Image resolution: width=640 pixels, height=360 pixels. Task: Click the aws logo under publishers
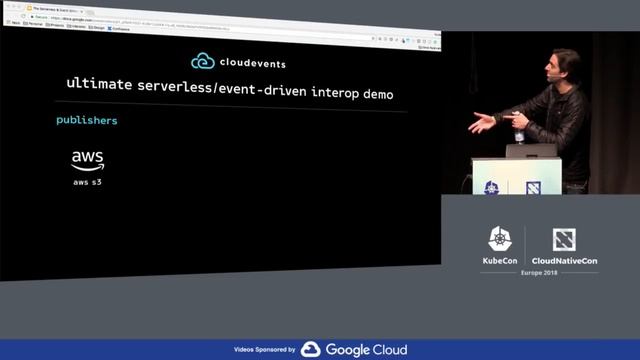point(88,161)
